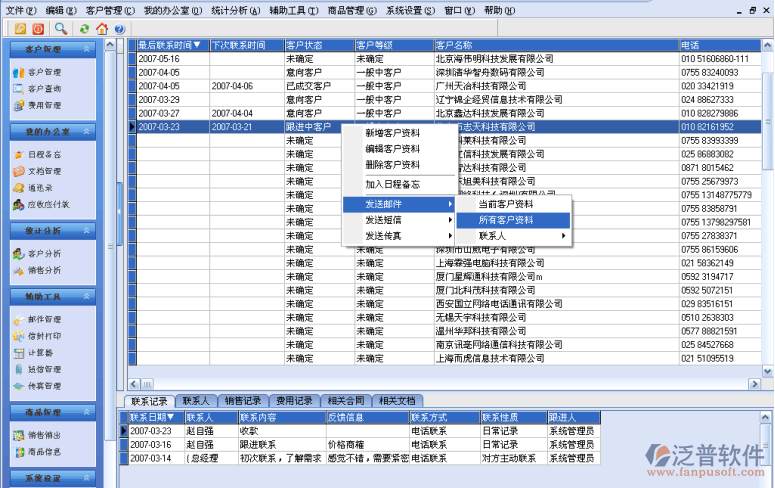
Task: Sort by 电话 column header
Action: coord(720,45)
